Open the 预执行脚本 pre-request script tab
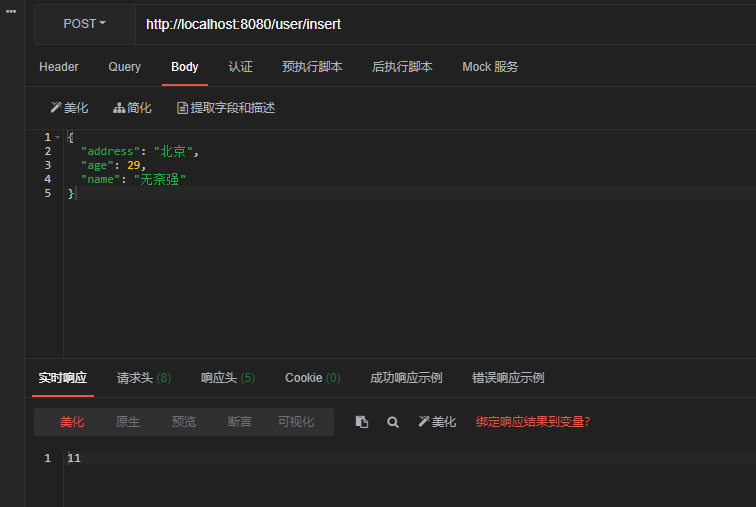The height and width of the screenshot is (507, 756). coord(312,67)
